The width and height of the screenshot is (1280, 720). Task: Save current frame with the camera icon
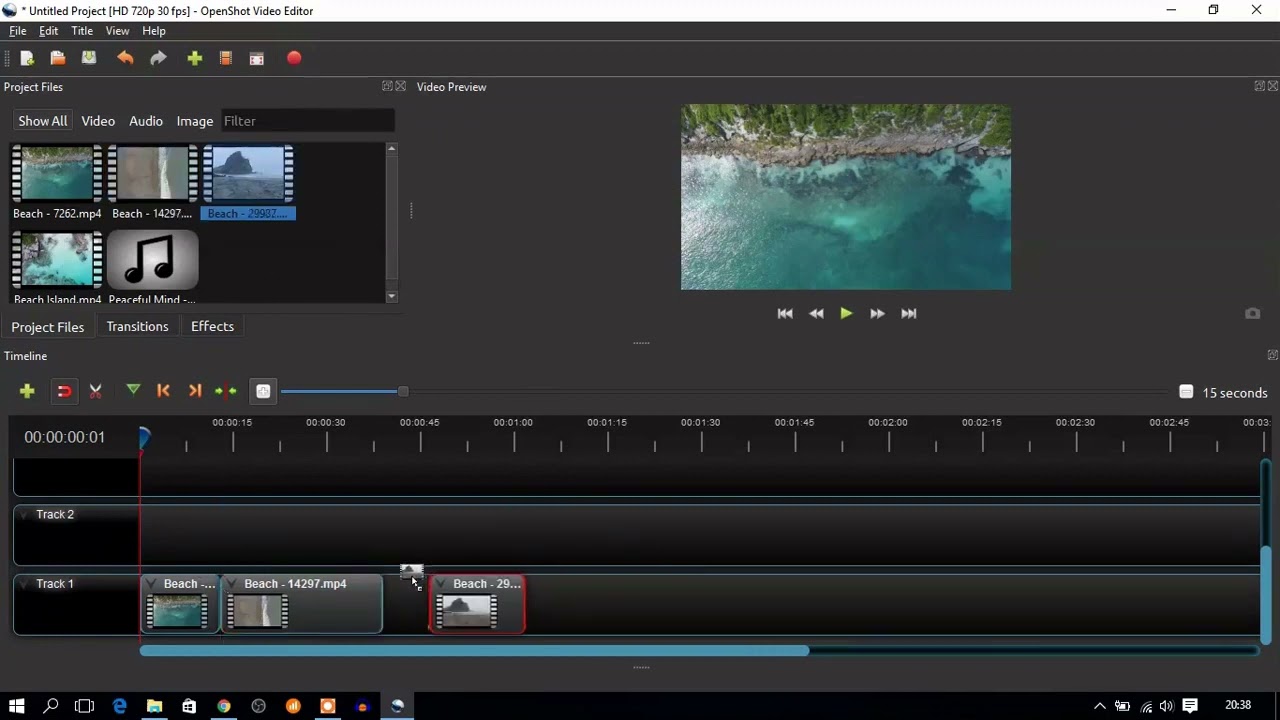tap(1252, 314)
